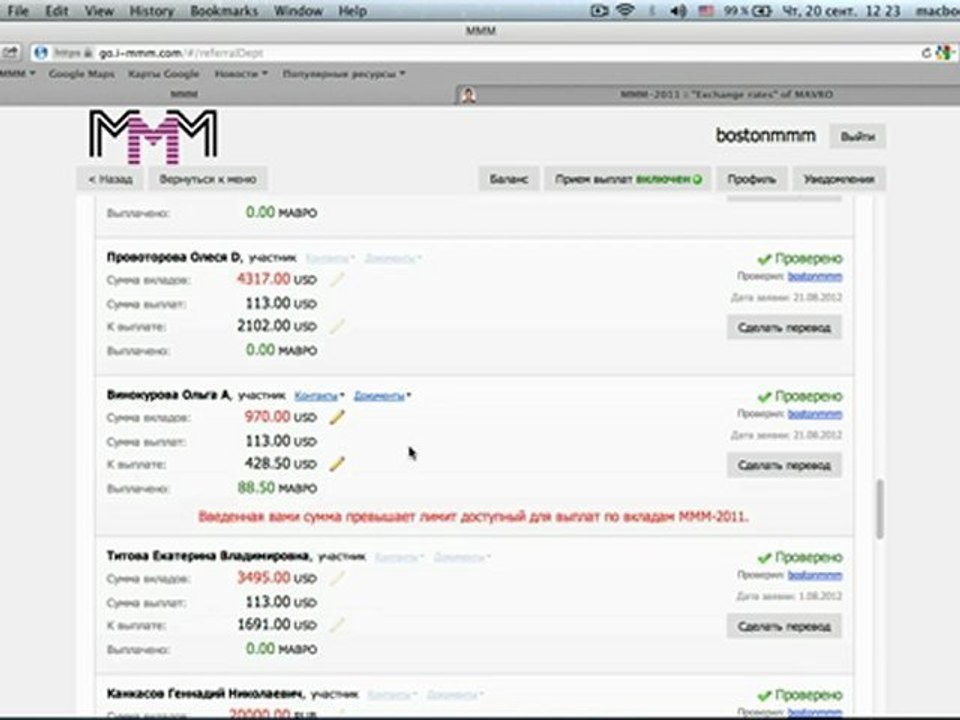The image size is (960, 720).
Task: Open Новости bookmarks dropdown
Action: click(x=241, y=73)
